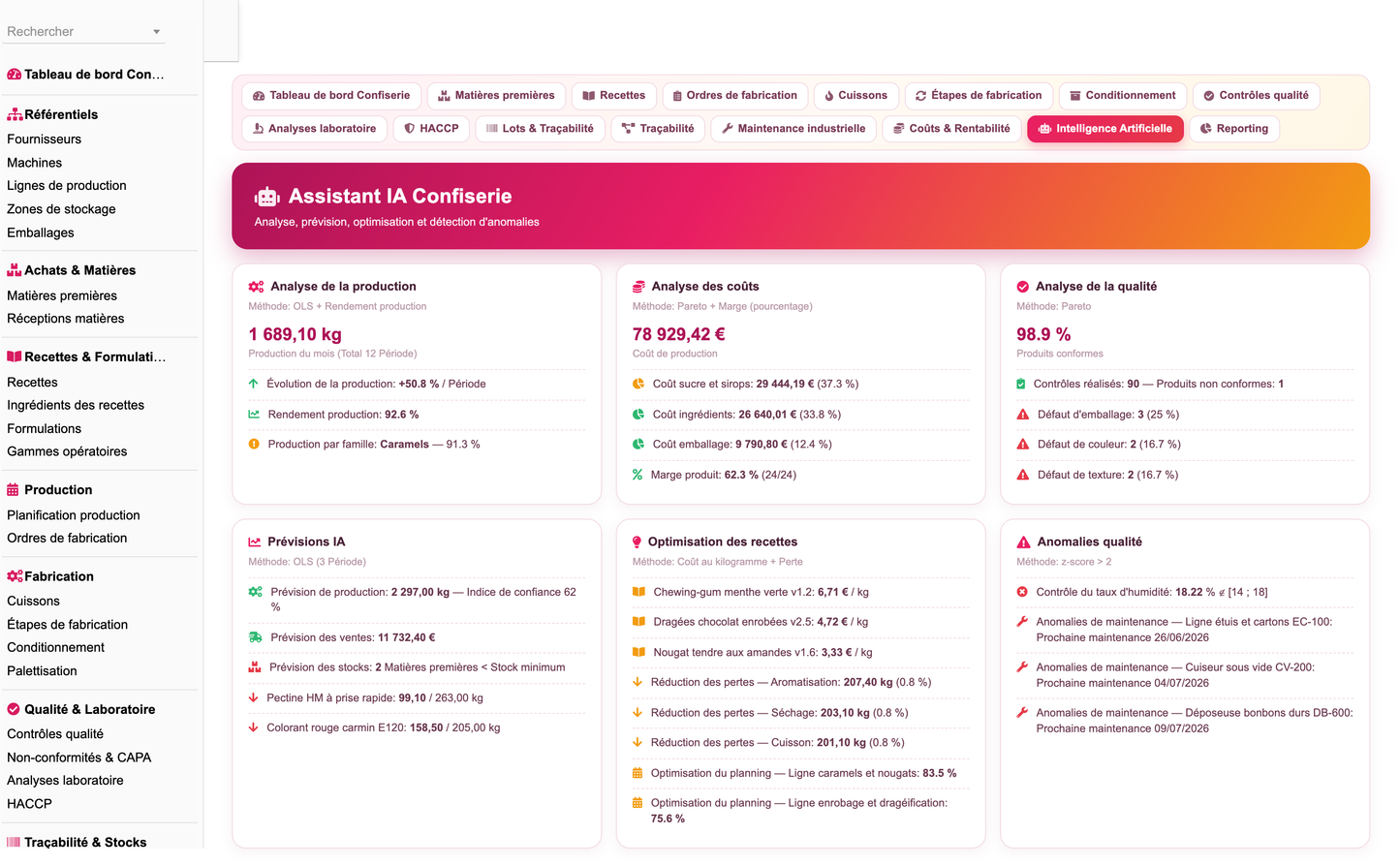Click the truck icon beside Prévision des ventes

(255, 637)
